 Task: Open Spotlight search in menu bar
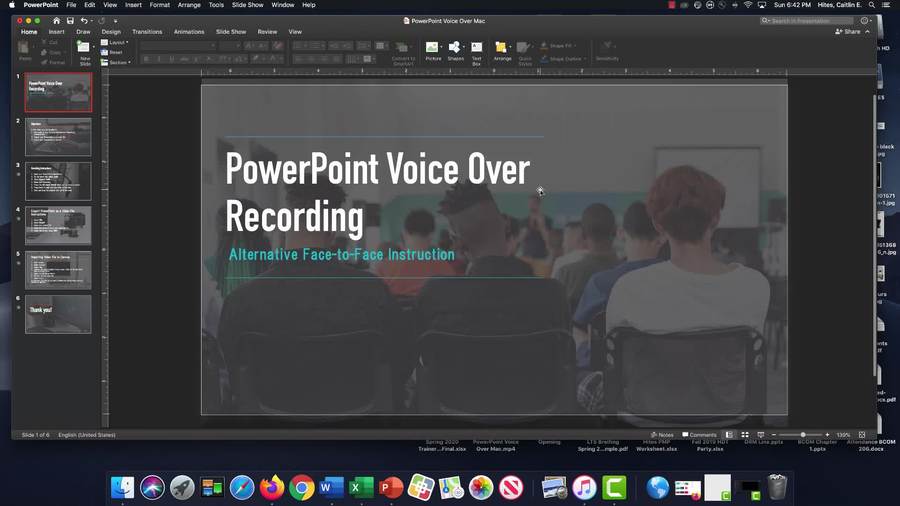coord(871,5)
